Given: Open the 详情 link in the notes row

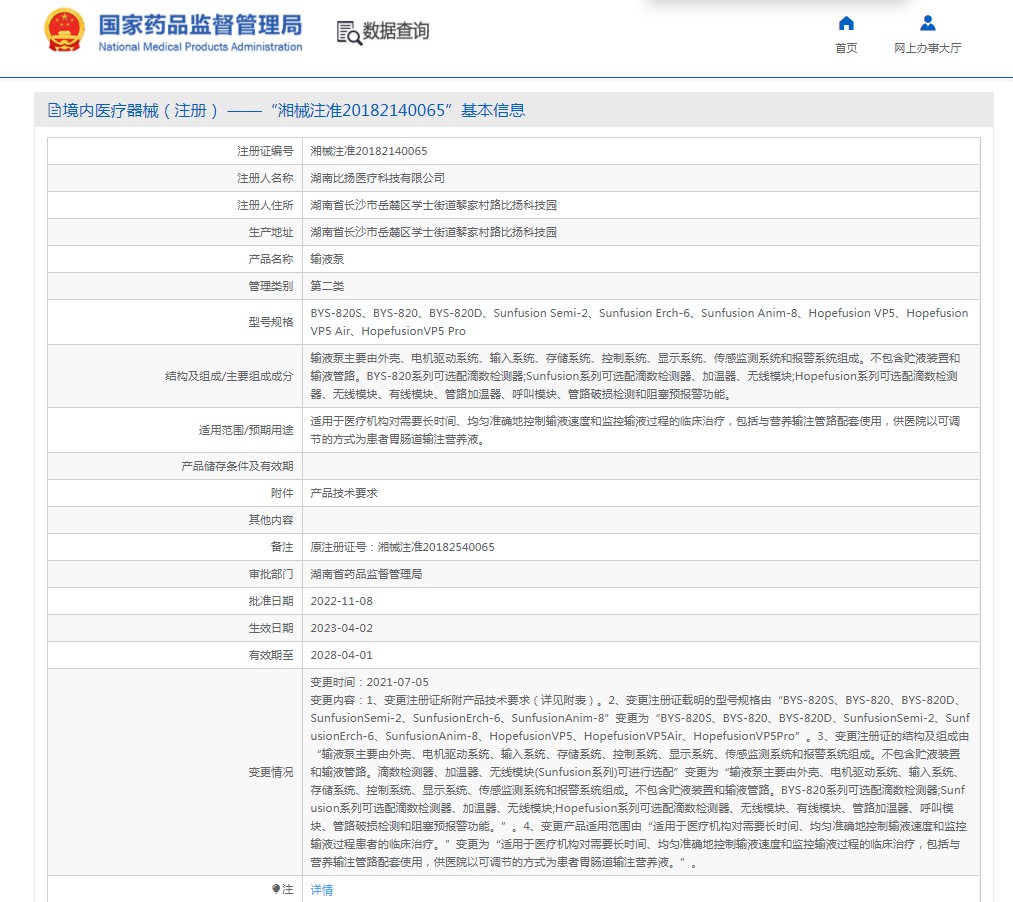Looking at the screenshot, I should [x=321, y=889].
